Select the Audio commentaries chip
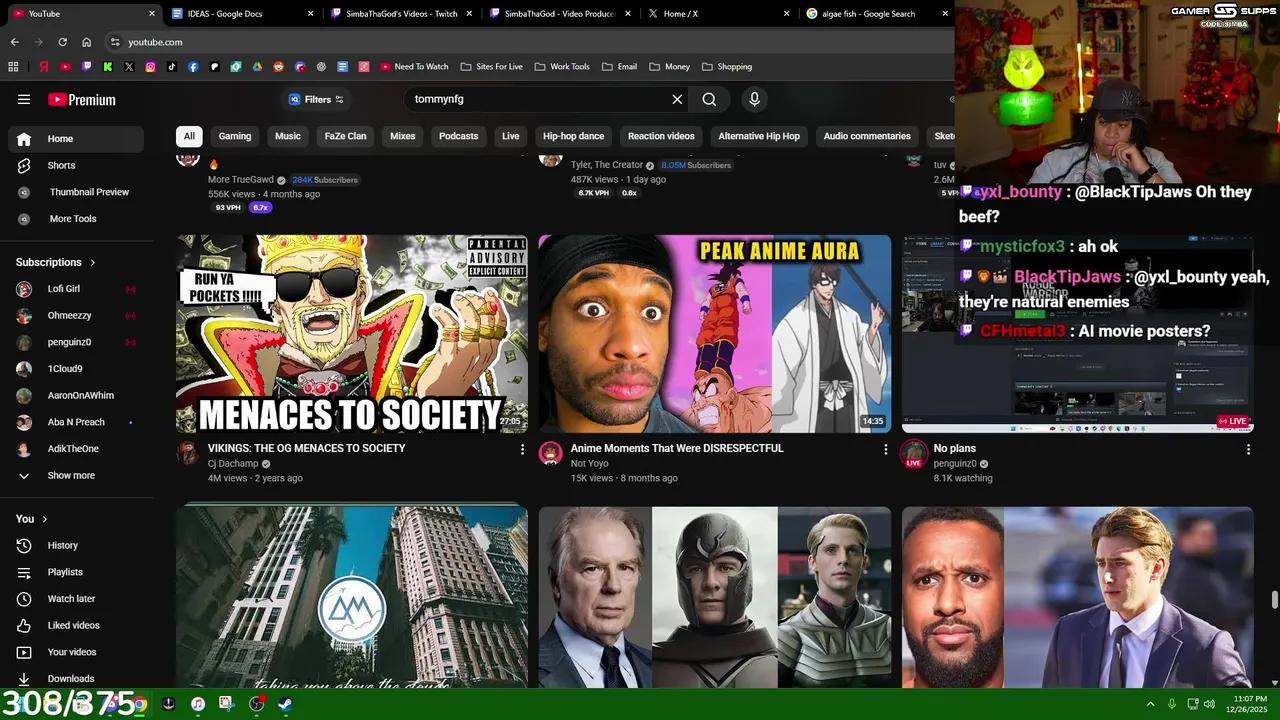 867,136
